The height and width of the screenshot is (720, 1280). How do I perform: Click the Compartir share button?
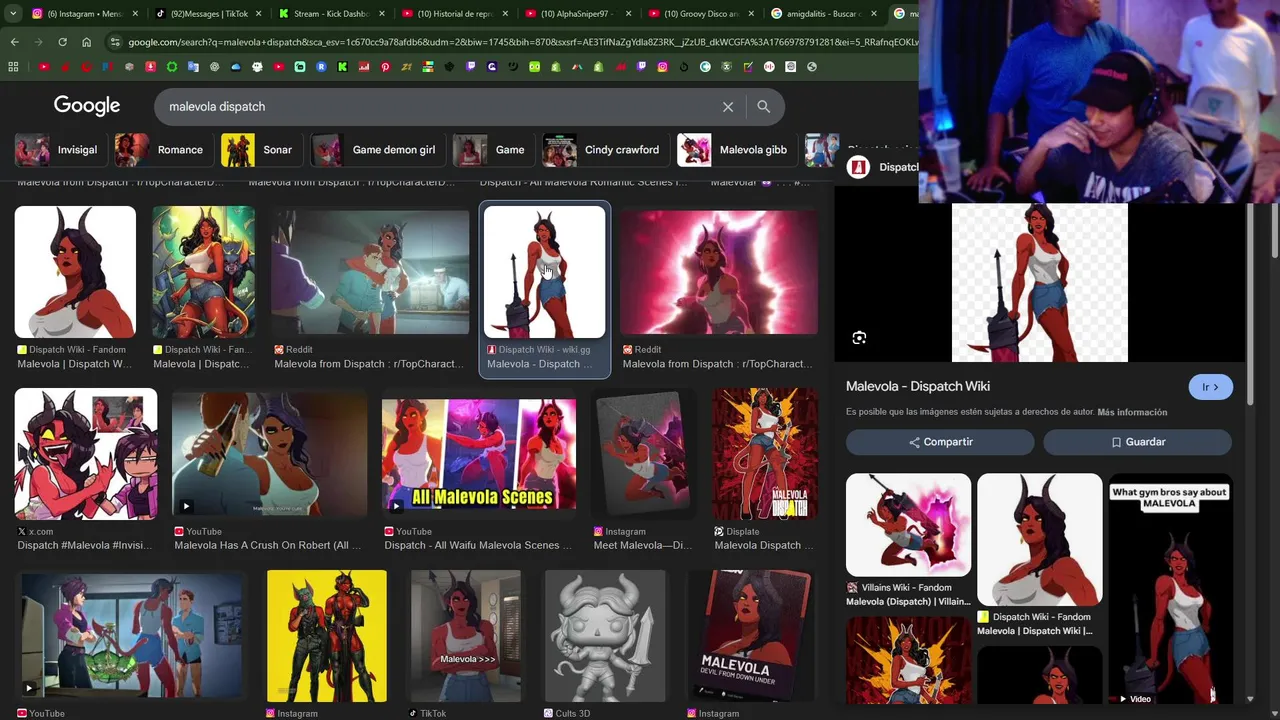point(940,442)
